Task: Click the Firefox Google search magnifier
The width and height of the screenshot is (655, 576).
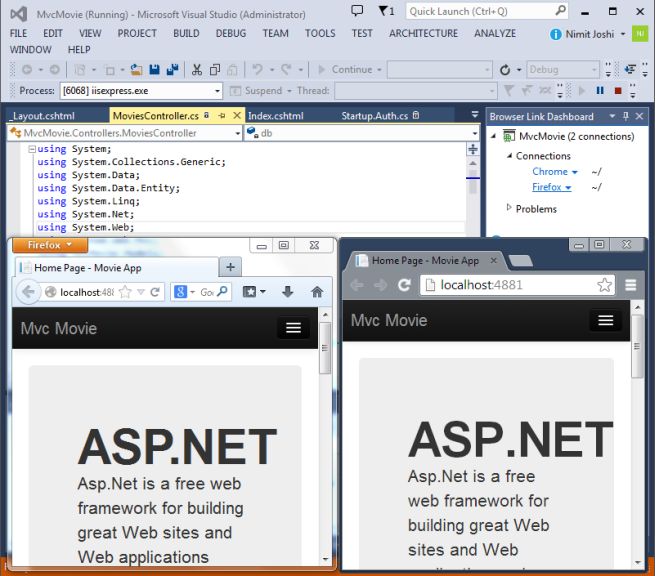Action: click(223, 291)
